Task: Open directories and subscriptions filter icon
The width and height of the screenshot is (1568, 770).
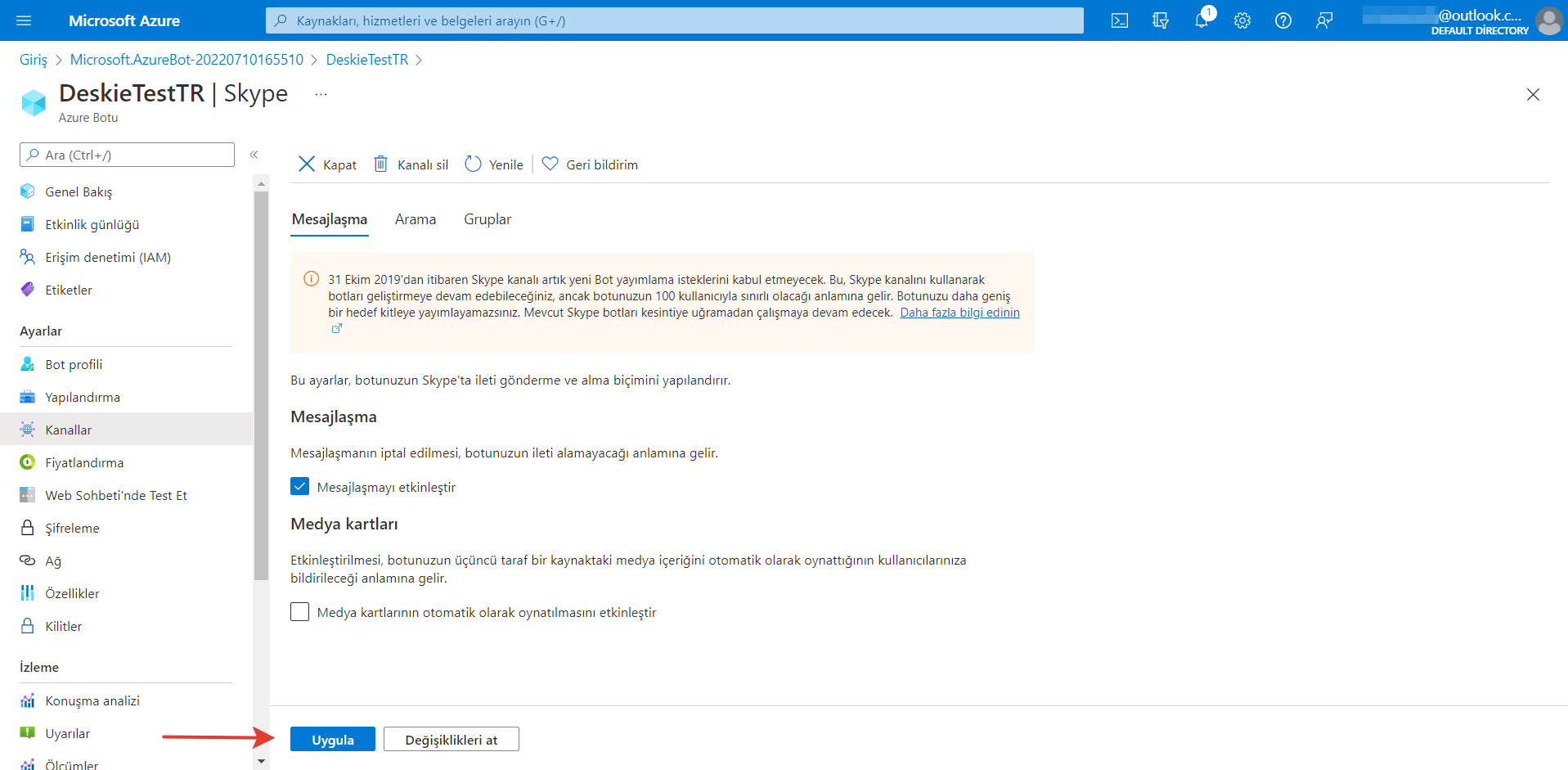Action: coord(1161,20)
